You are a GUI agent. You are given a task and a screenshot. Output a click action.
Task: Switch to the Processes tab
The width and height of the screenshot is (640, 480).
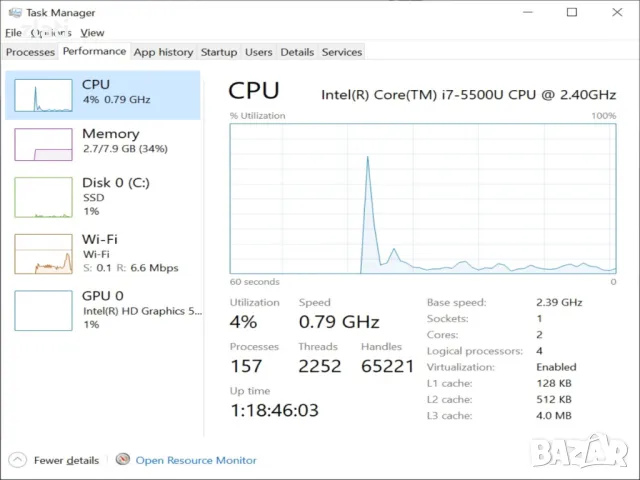30,52
